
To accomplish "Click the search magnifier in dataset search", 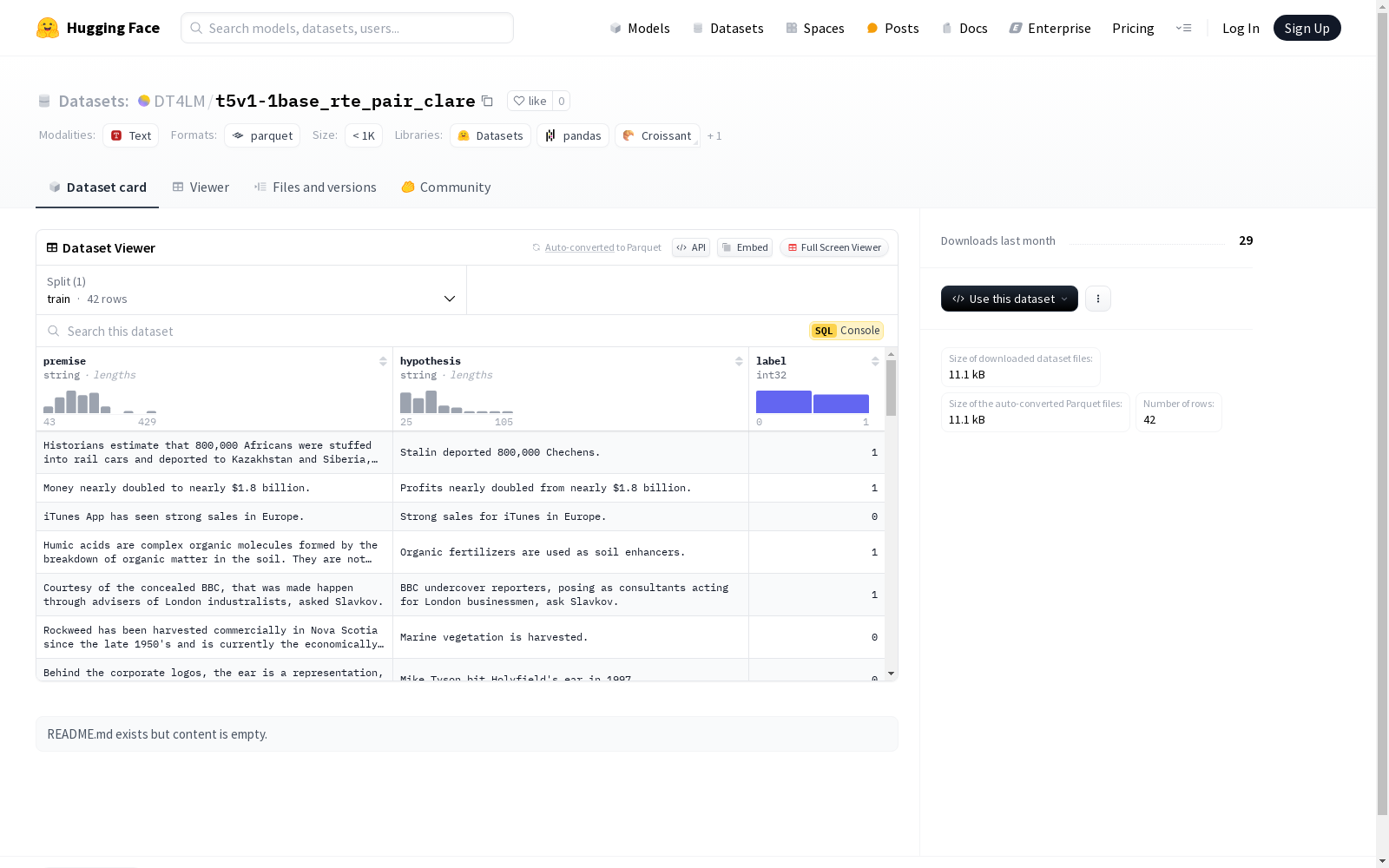I will (x=54, y=331).
